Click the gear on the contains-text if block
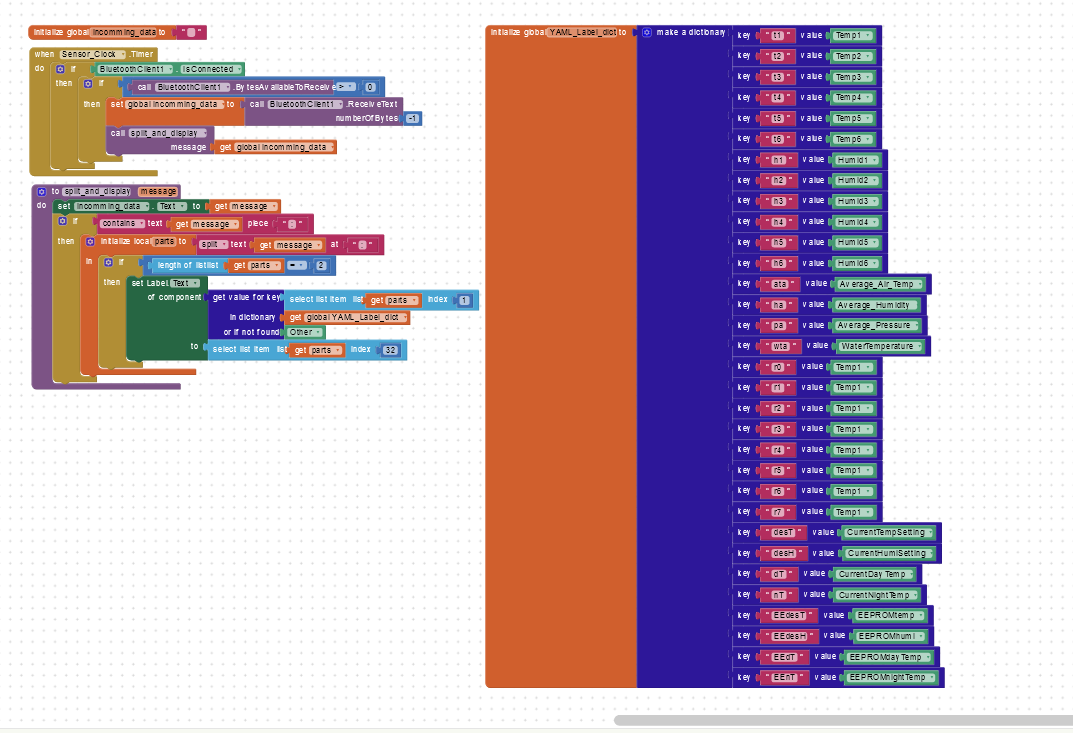Viewport: 1073px width, 733px height. pyautogui.click(x=62, y=222)
